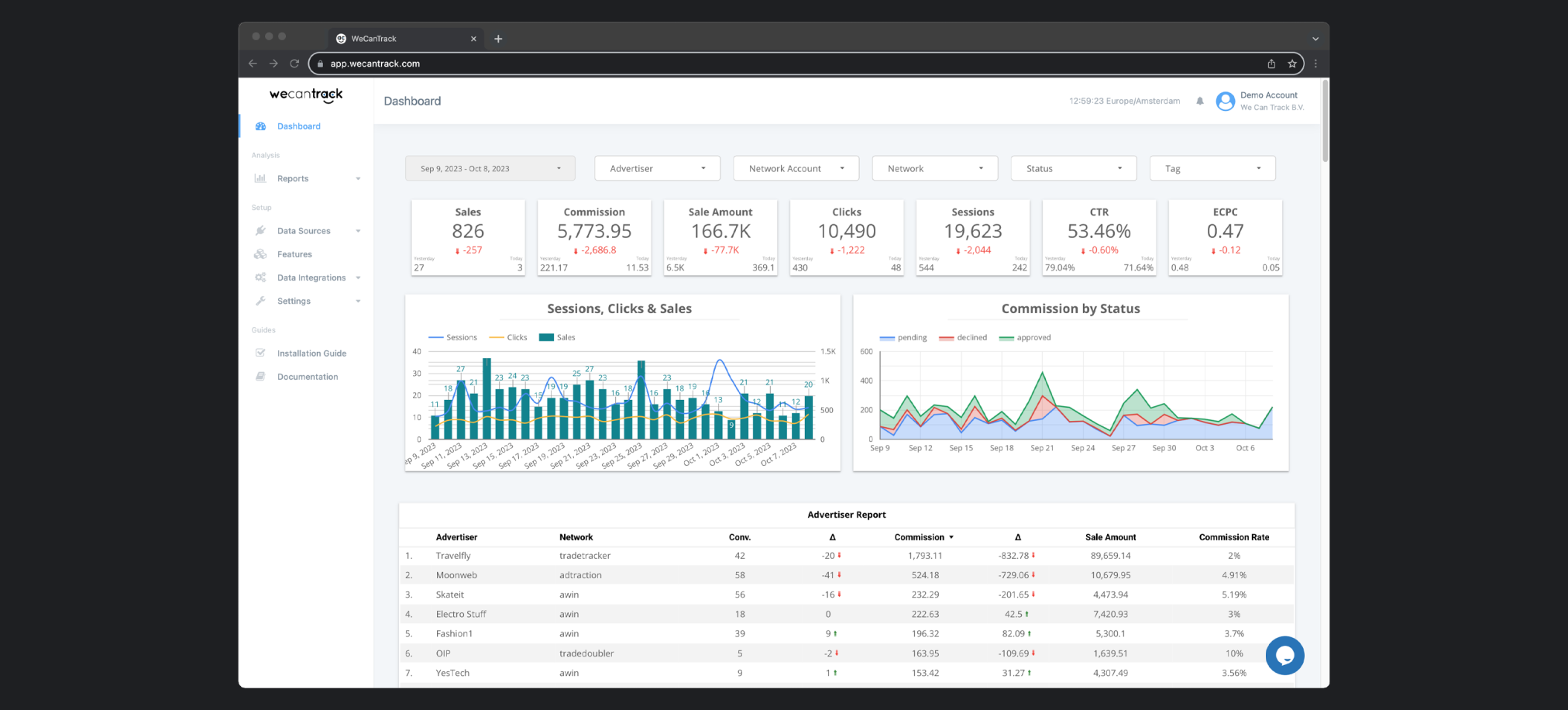The width and height of the screenshot is (1568, 710).
Task: Click the Electro Stuff advertiser cell
Action: pyautogui.click(x=461, y=614)
